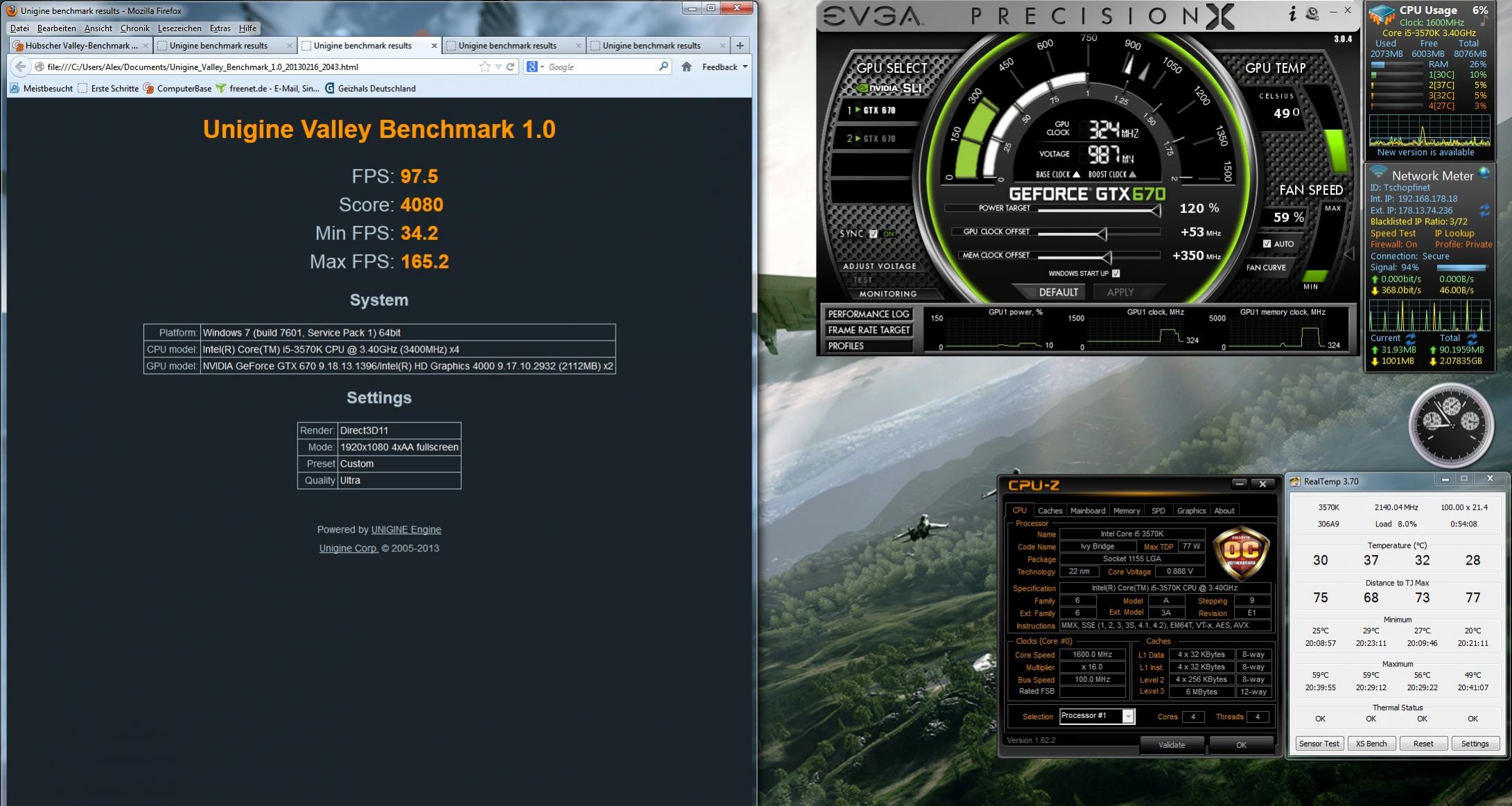Screen dimensions: 1512x806
Task: Uncheck fan speed AUTO checkbox
Action: click(1267, 243)
